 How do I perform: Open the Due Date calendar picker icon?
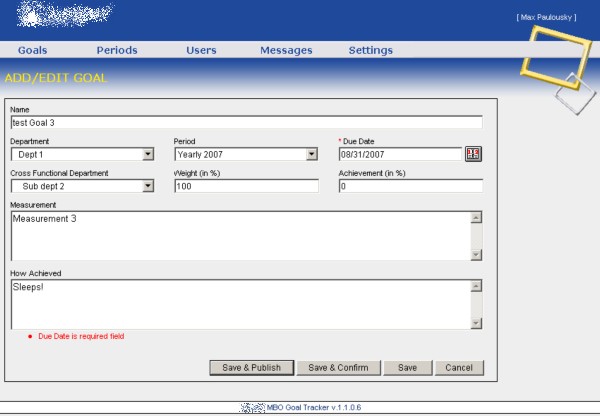coord(473,154)
